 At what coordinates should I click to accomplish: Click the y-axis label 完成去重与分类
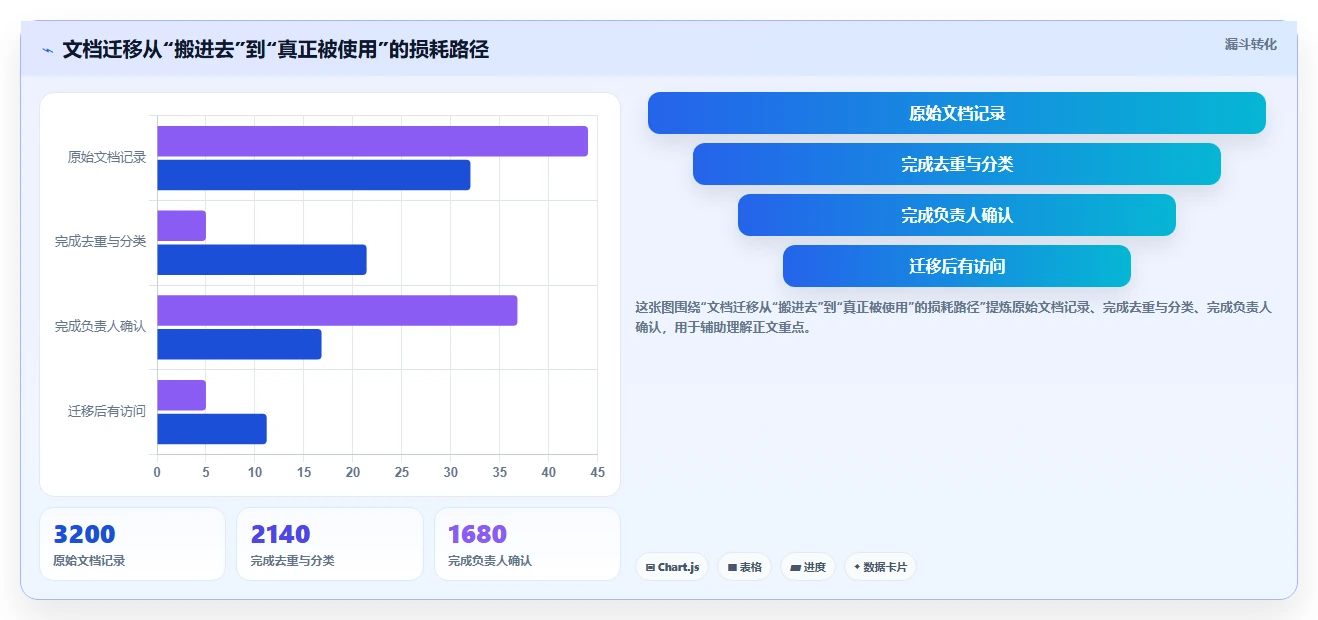101,242
